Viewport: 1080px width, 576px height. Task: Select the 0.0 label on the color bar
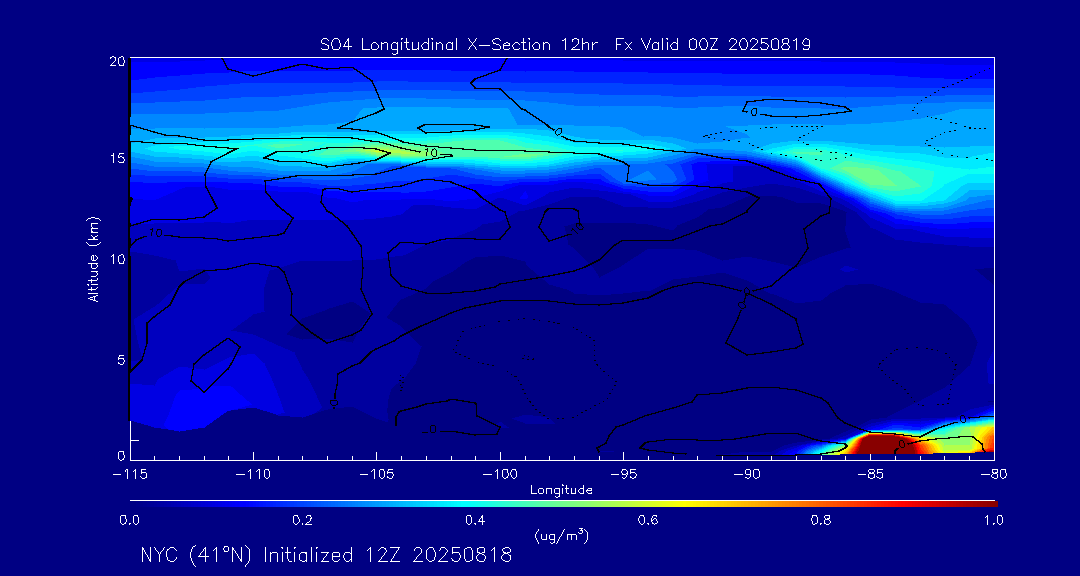tap(129, 520)
